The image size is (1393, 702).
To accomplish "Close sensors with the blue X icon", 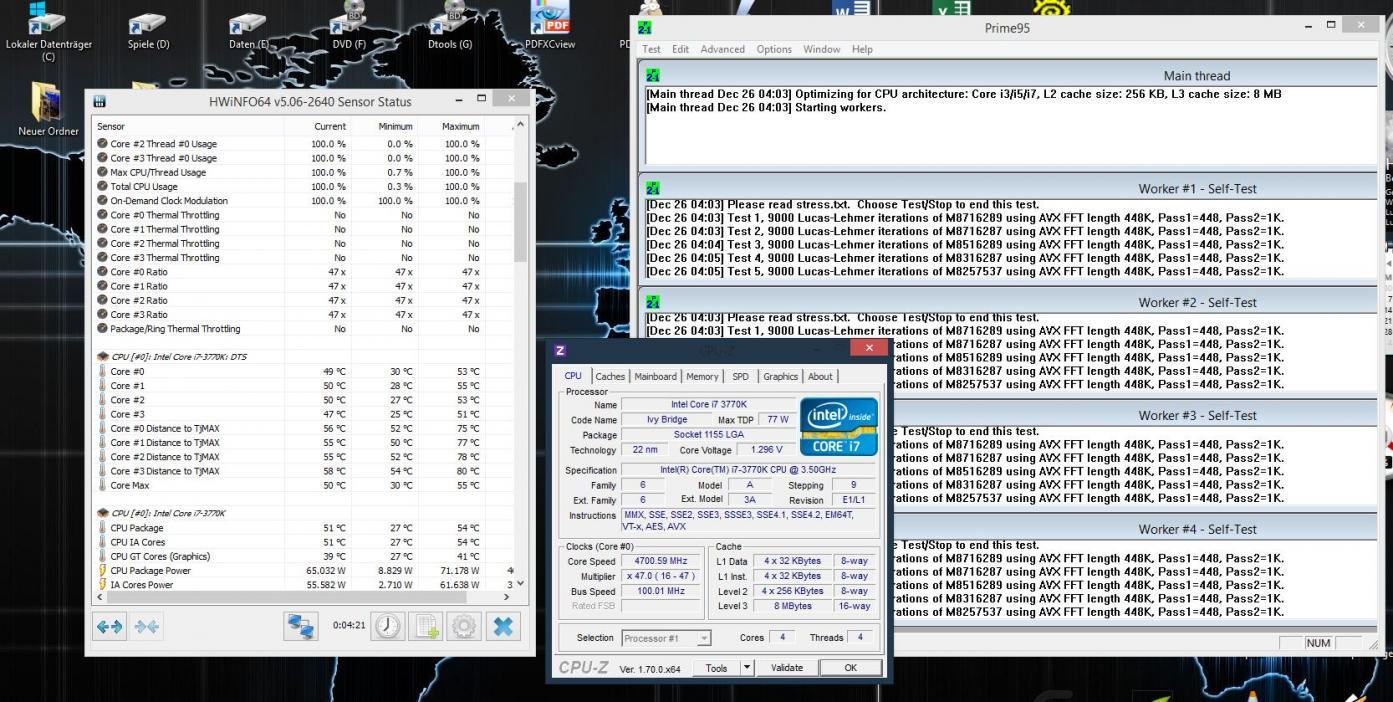I will point(504,626).
